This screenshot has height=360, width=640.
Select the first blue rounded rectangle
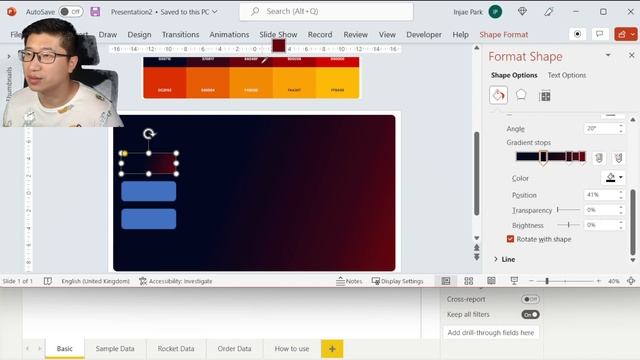click(x=149, y=191)
